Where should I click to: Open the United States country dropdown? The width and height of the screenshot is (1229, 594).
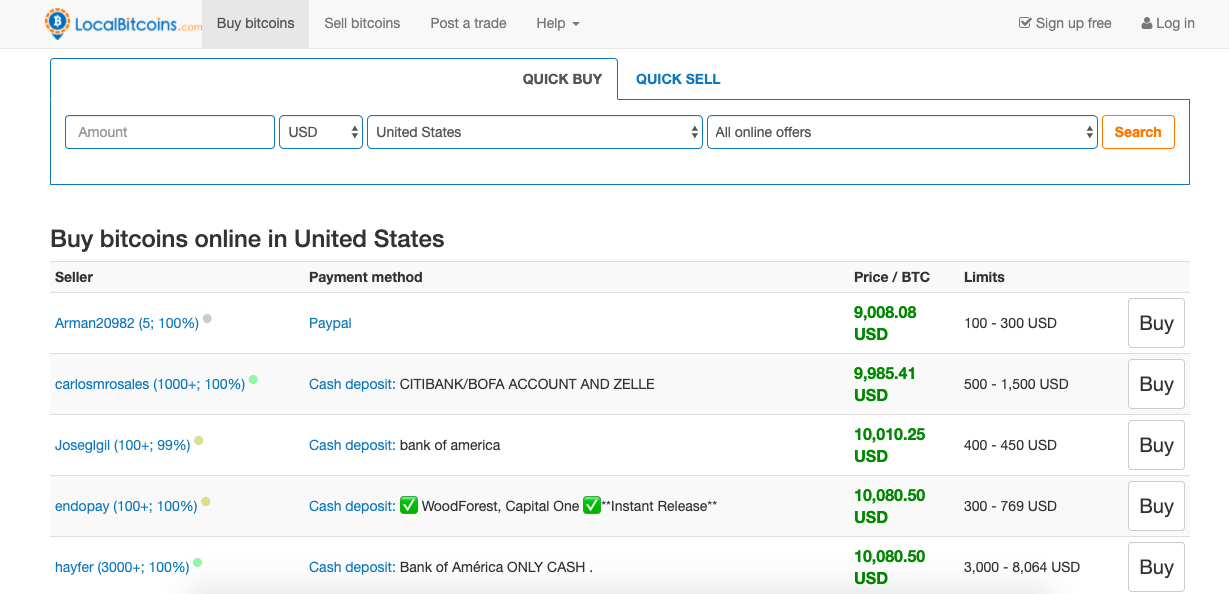535,132
